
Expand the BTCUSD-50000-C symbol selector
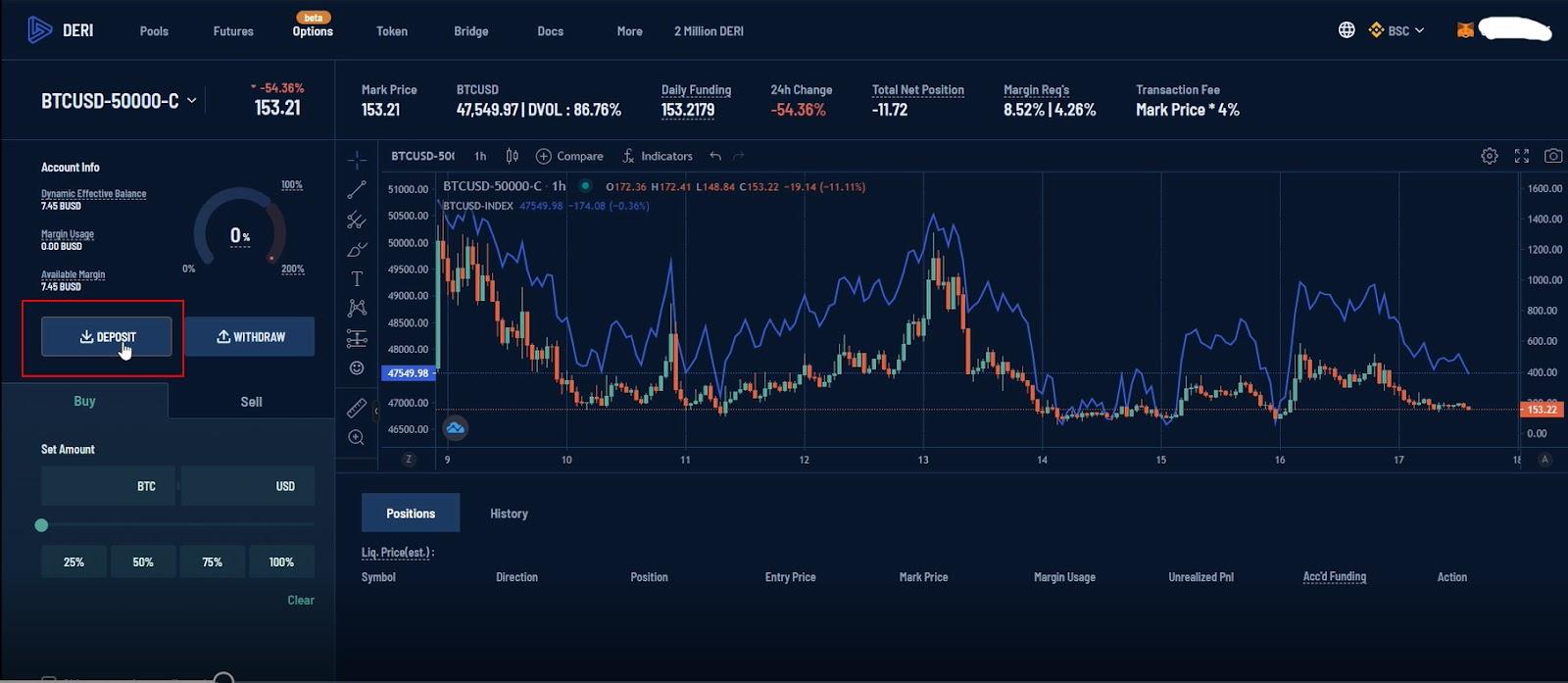point(119,101)
